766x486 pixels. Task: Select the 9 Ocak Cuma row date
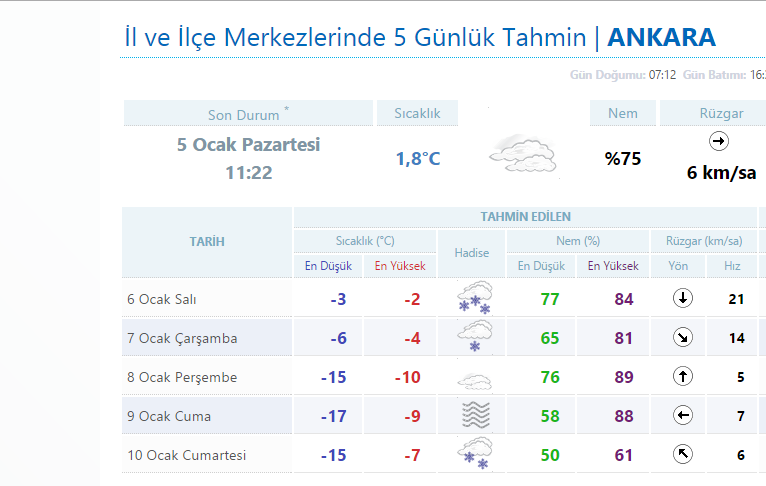click(169, 416)
